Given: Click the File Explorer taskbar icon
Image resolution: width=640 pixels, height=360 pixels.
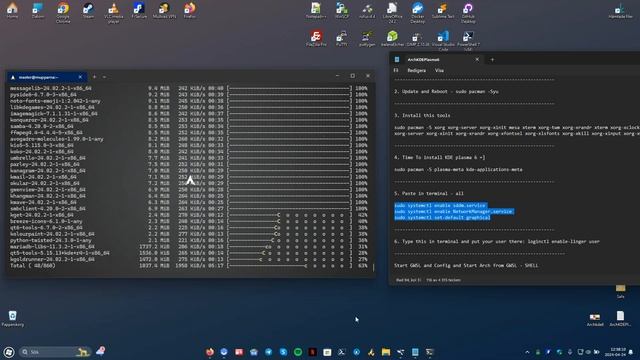Looking at the screenshot, I should point(386,352).
